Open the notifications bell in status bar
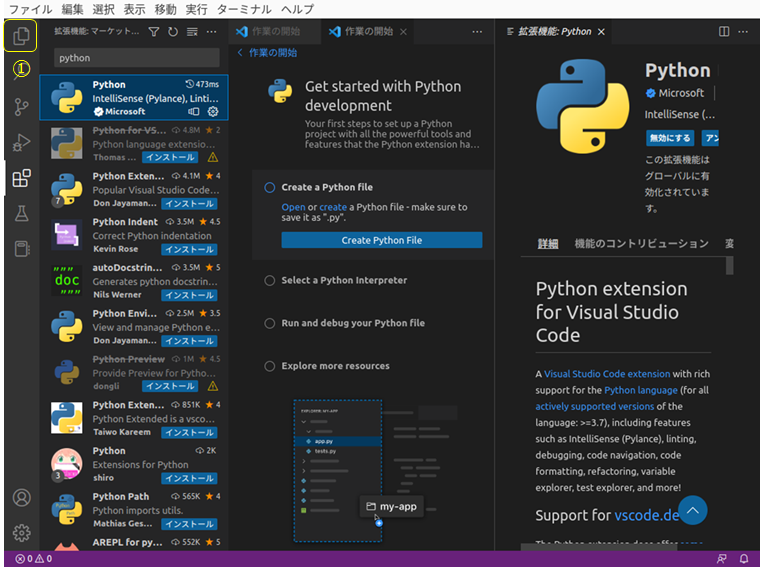The width and height of the screenshot is (760, 567). click(743, 559)
